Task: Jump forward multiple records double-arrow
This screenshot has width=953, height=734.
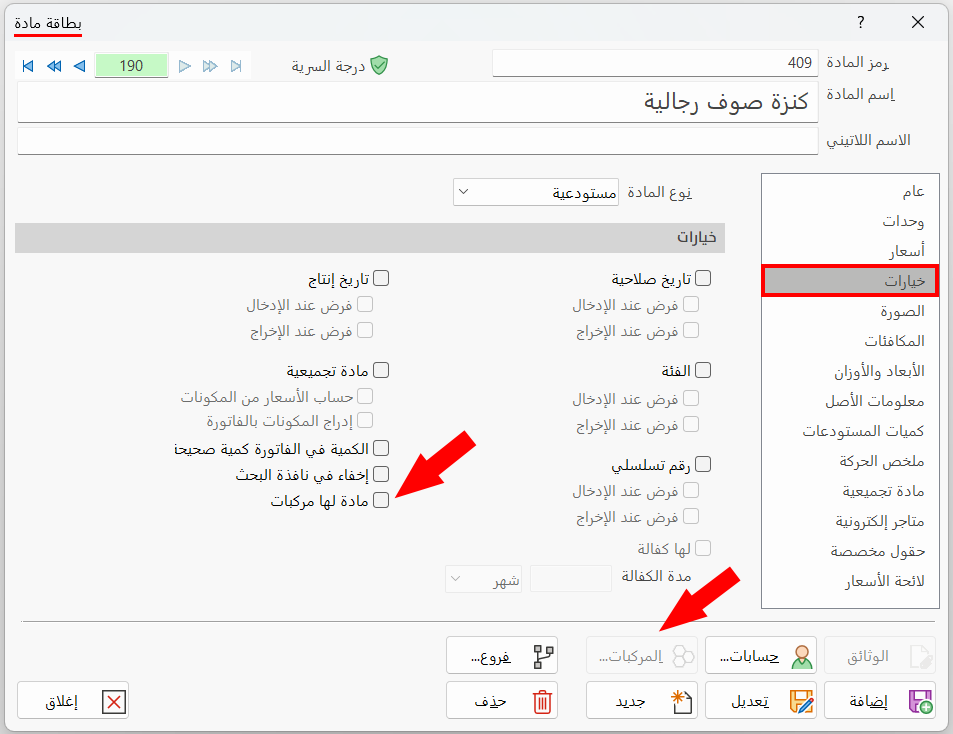Action: (x=210, y=66)
